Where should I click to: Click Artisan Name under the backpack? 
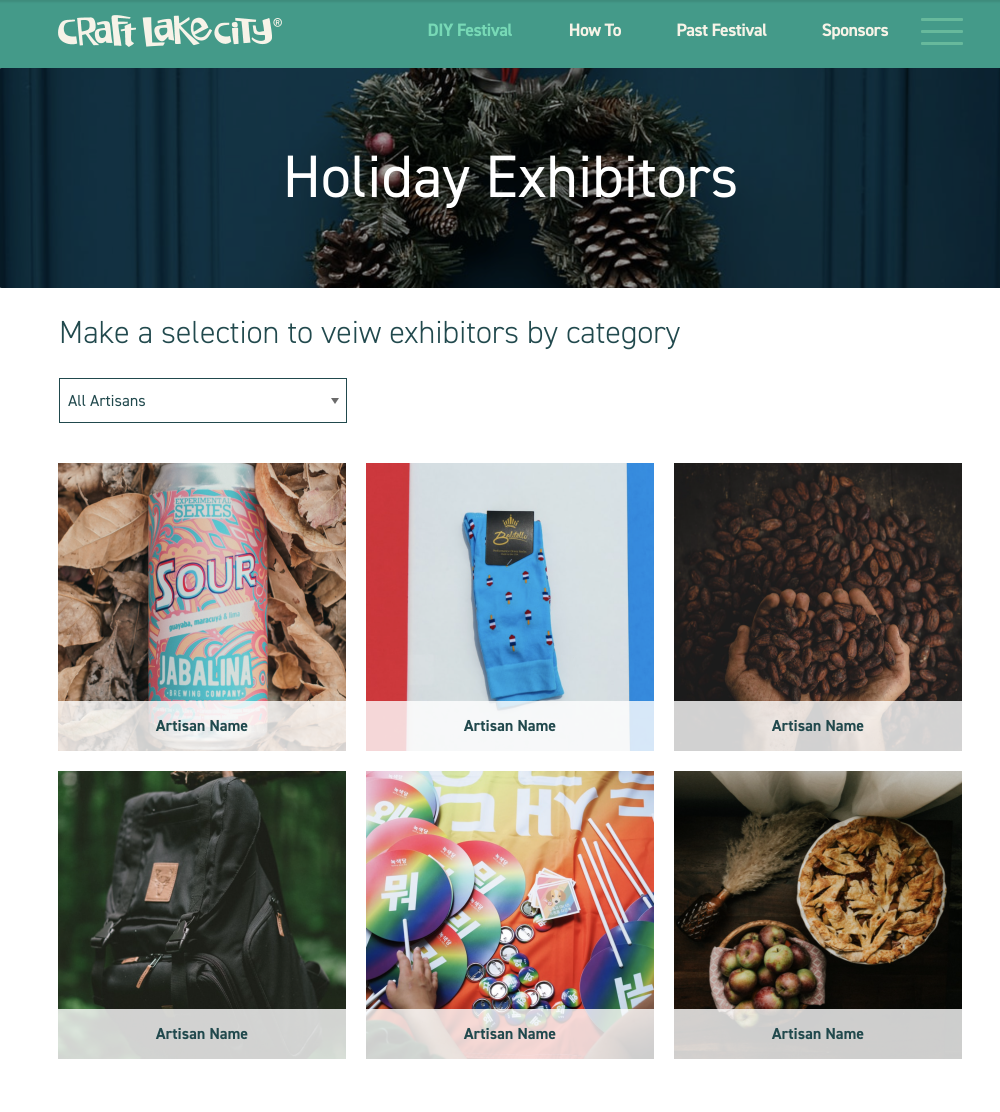[x=202, y=1033]
